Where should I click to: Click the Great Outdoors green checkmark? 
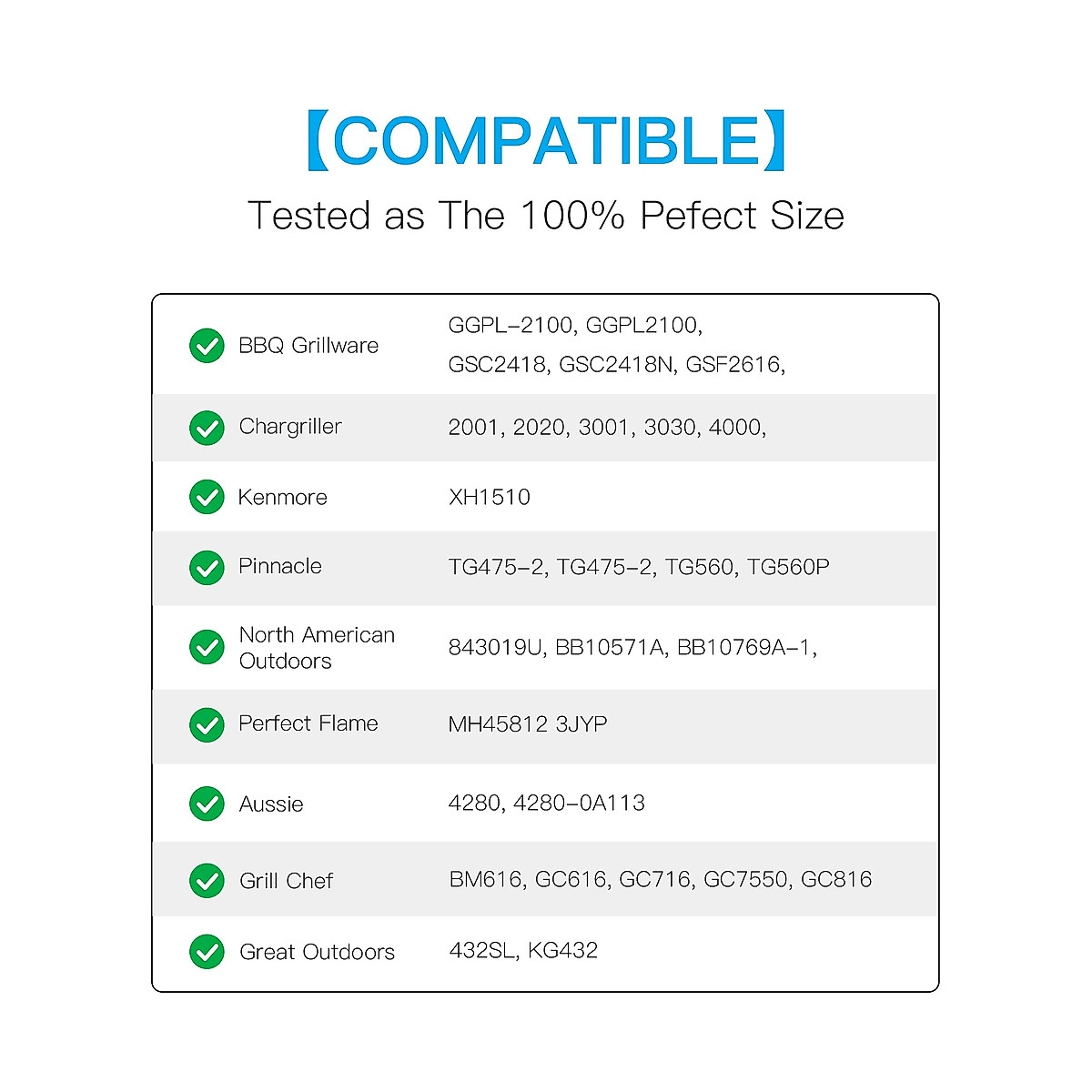point(207,952)
